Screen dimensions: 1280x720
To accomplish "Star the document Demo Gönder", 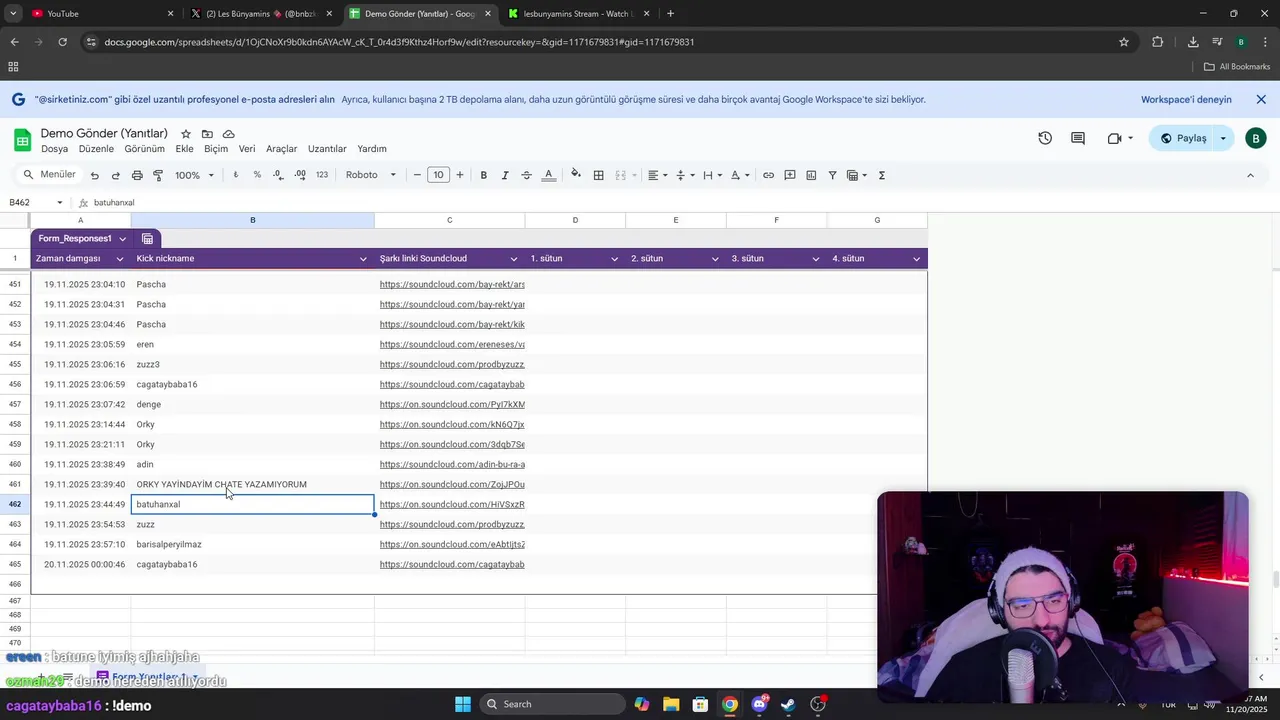I will [186, 134].
